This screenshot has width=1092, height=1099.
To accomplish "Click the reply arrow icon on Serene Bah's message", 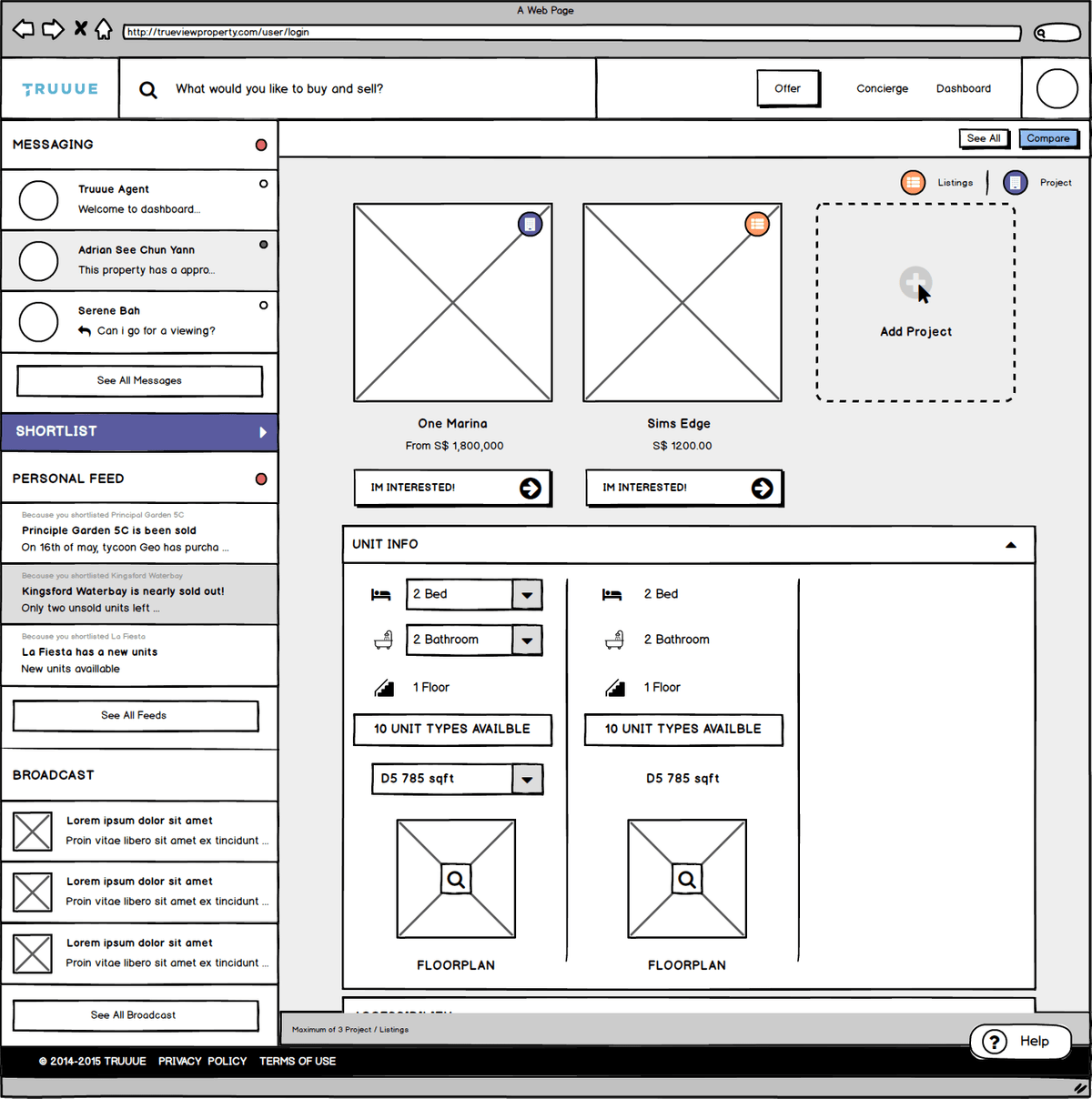I will tap(85, 331).
